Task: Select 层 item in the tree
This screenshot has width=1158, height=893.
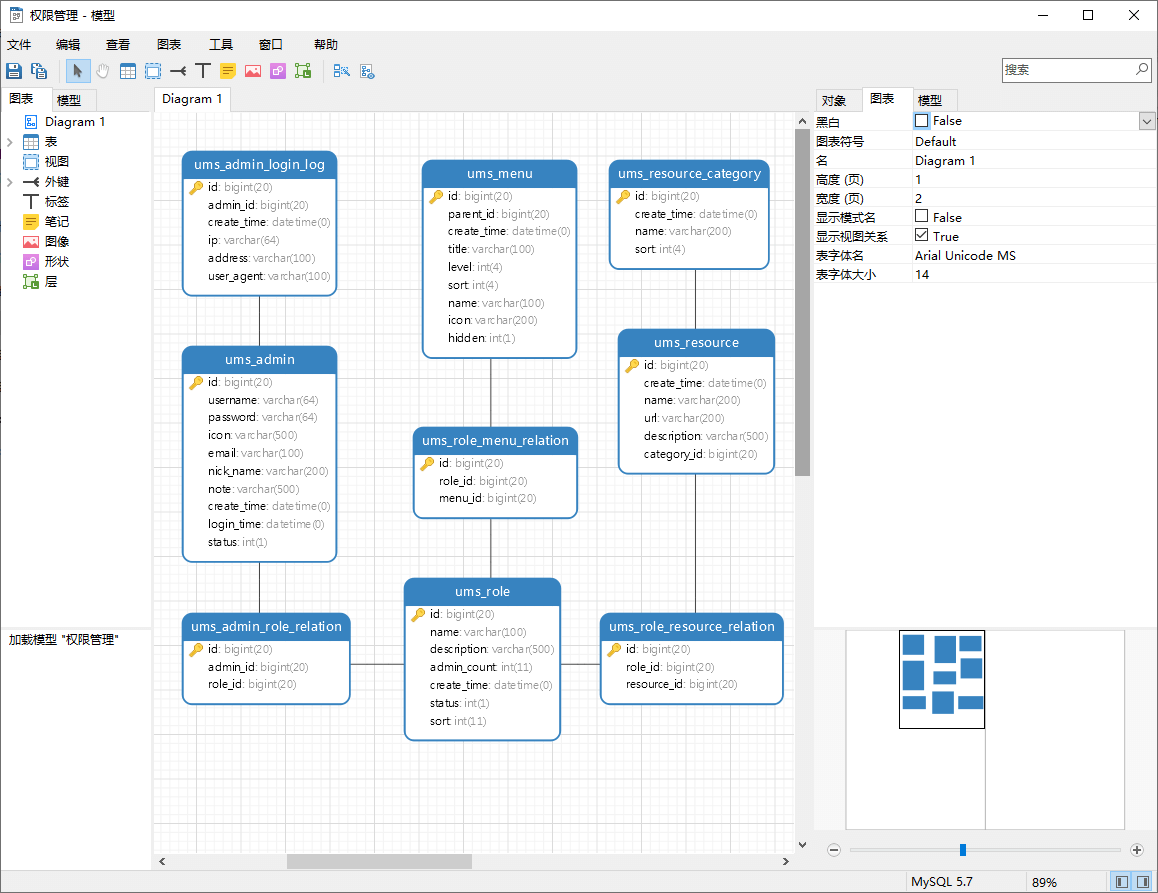Action: (x=51, y=281)
